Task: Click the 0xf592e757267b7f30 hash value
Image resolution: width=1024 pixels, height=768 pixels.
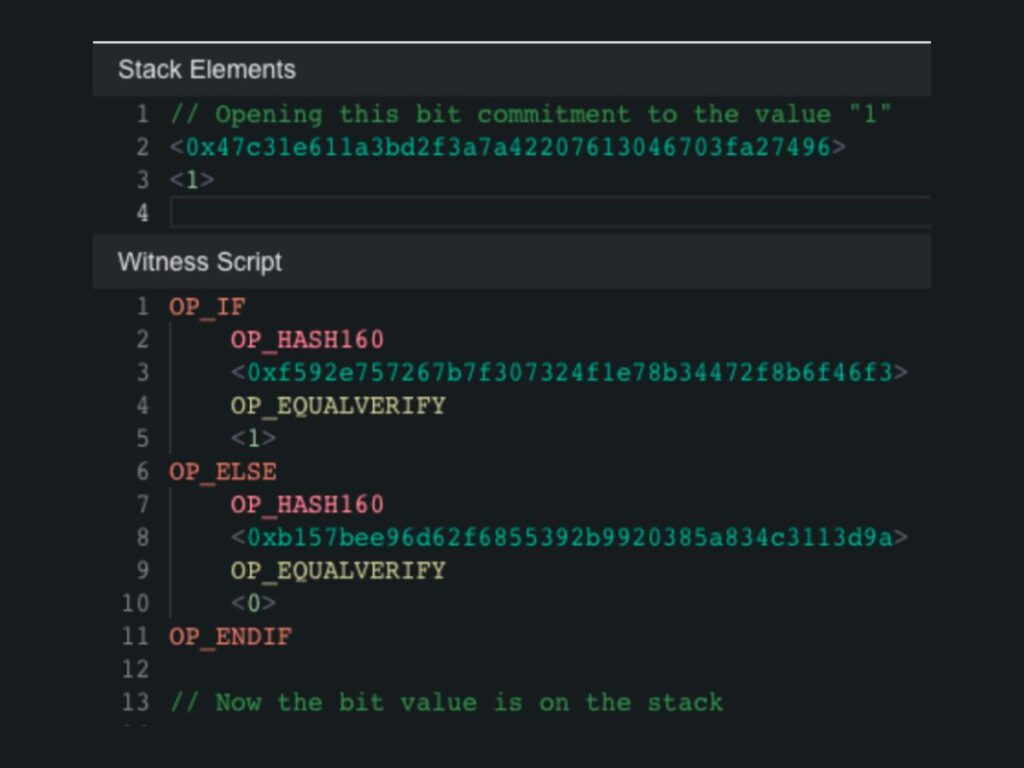Action: tap(569, 373)
